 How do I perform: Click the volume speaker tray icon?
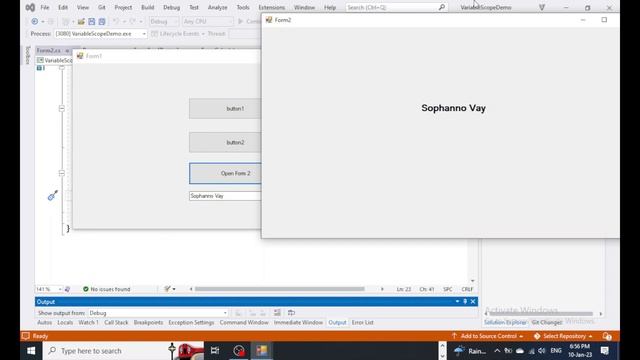[542, 351]
